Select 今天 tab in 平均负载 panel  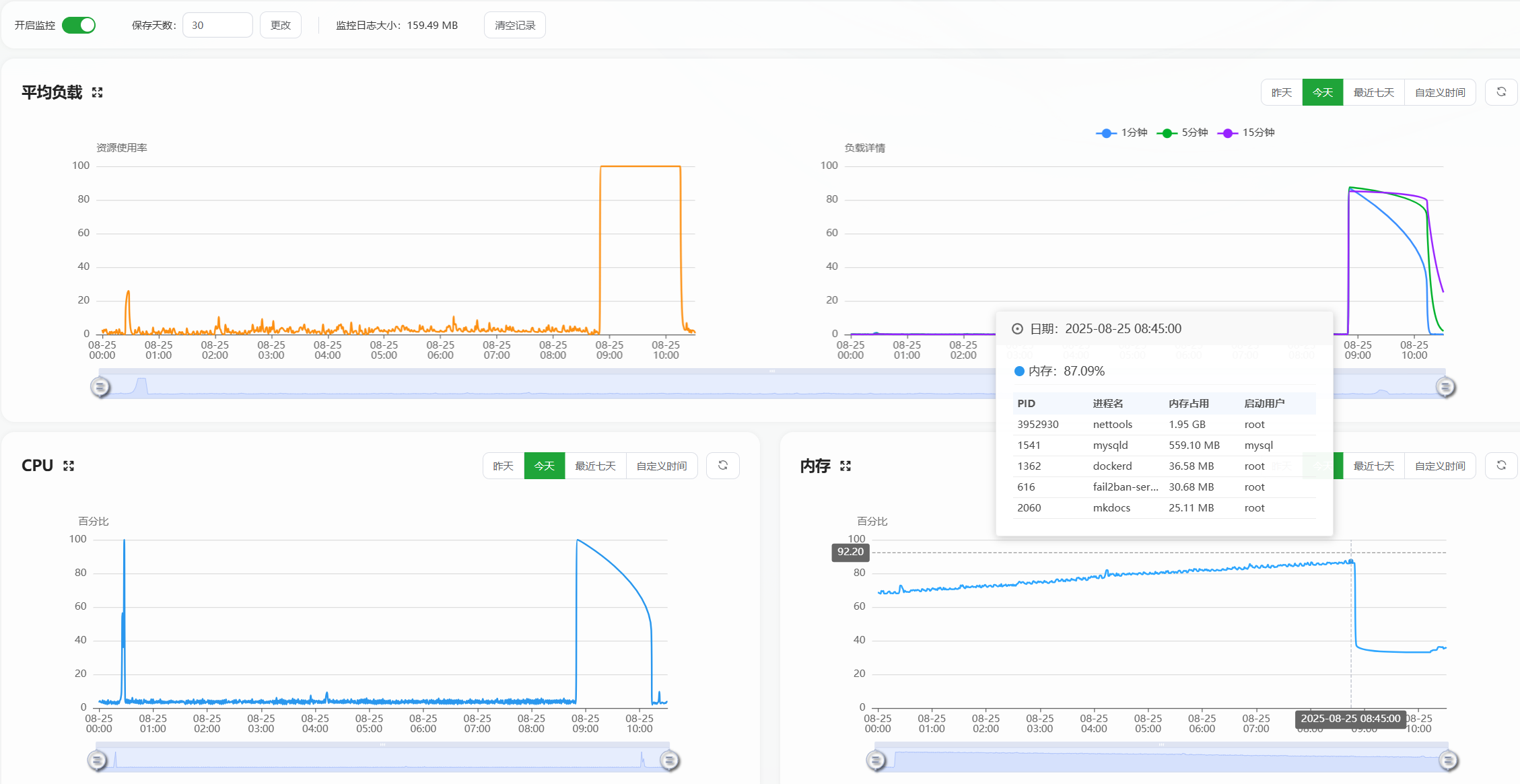pyautogui.click(x=1323, y=92)
